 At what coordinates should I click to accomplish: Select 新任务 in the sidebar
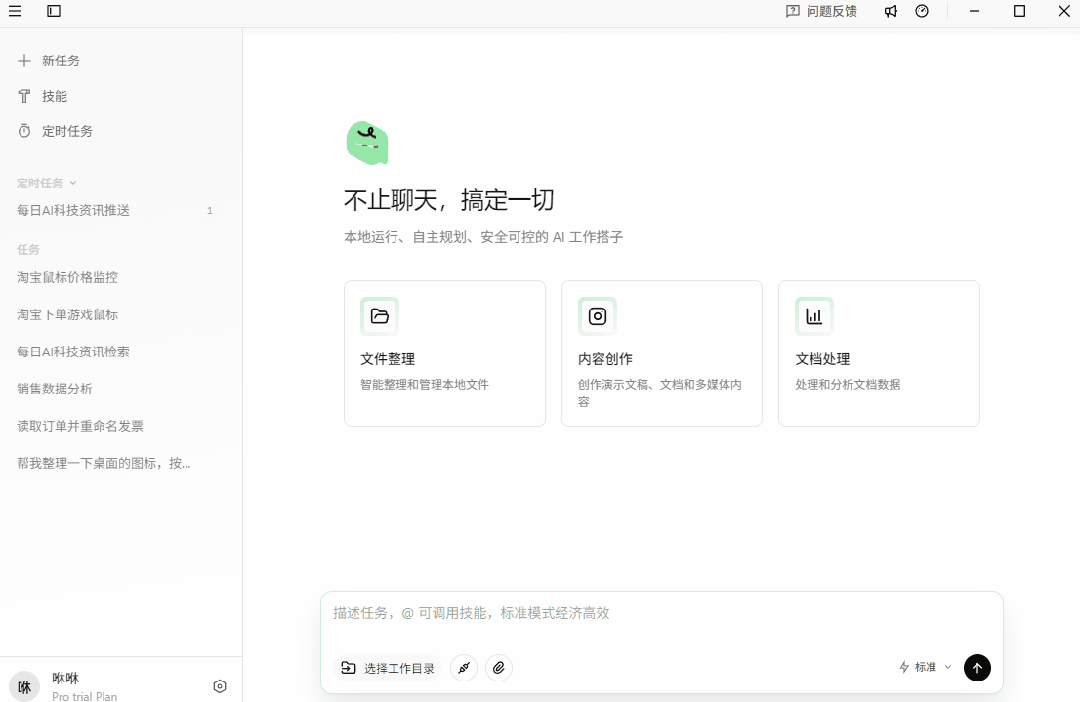click(61, 60)
